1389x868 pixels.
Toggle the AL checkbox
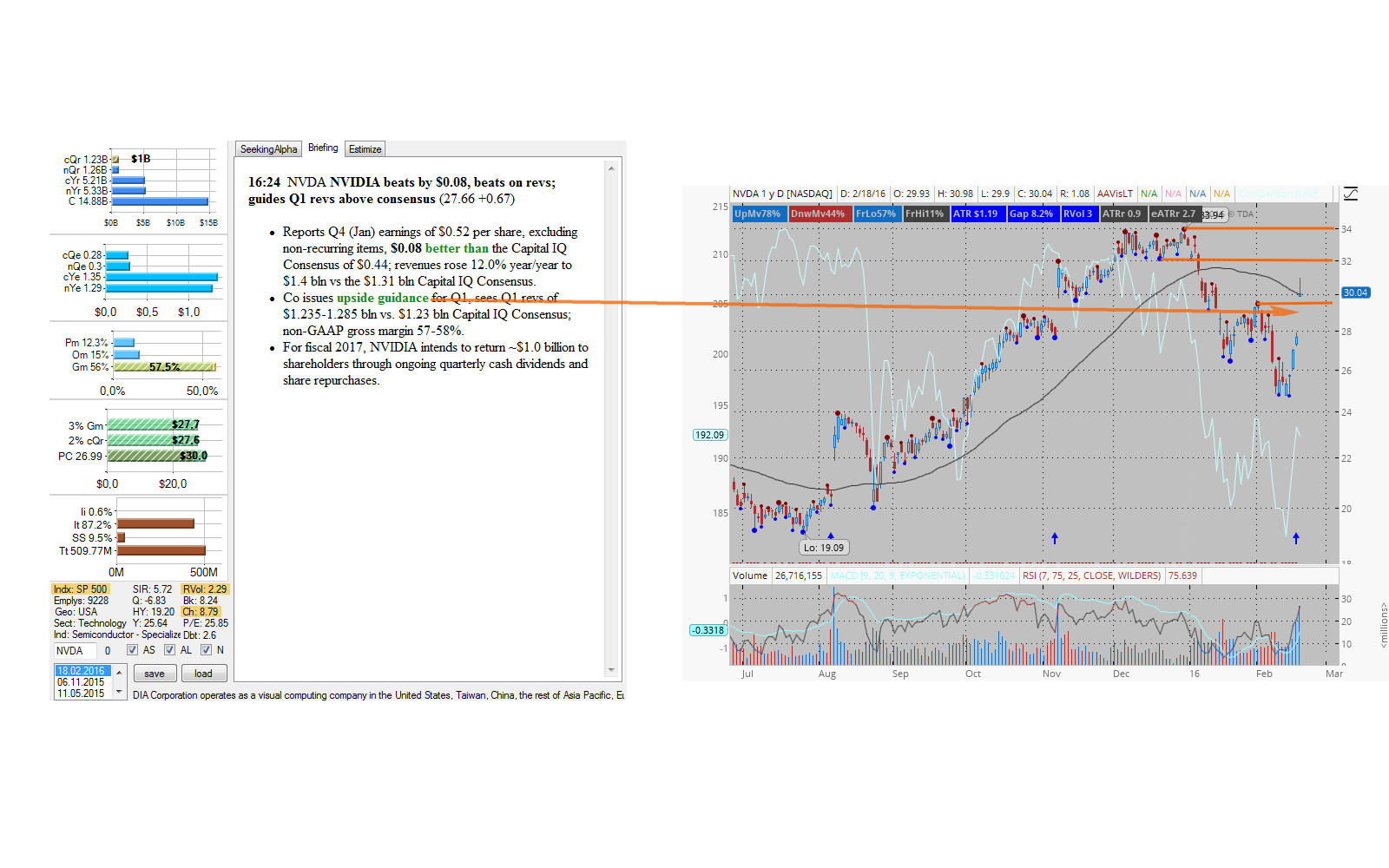click(169, 650)
